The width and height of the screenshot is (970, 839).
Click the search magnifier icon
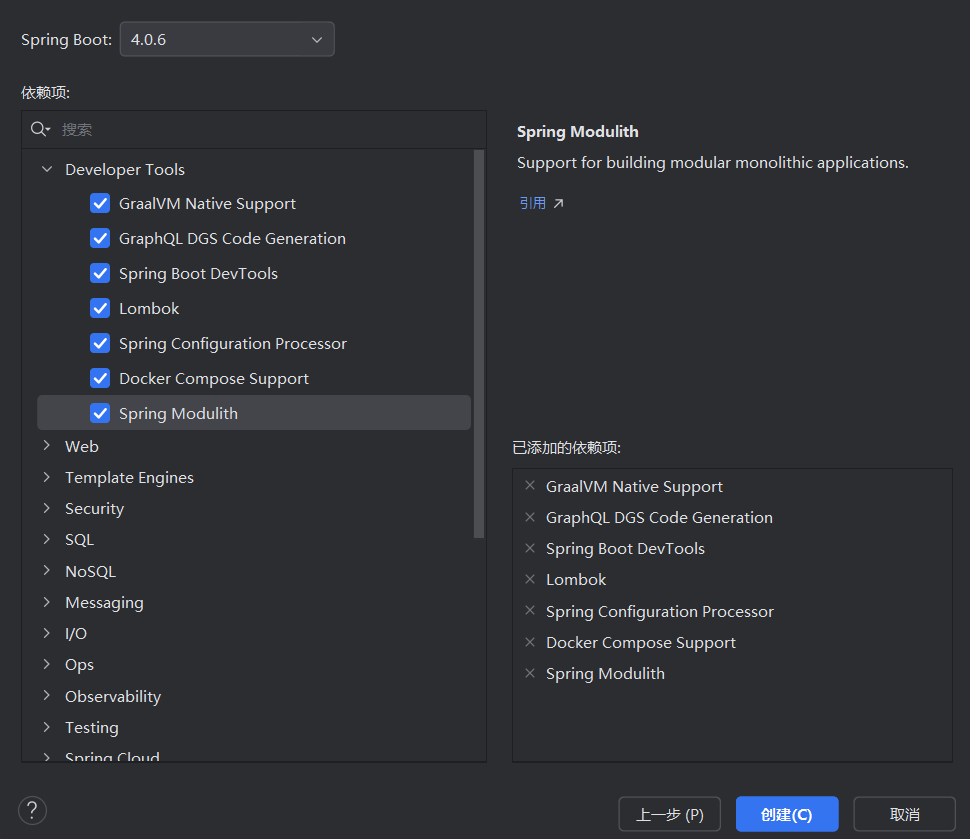point(40,129)
